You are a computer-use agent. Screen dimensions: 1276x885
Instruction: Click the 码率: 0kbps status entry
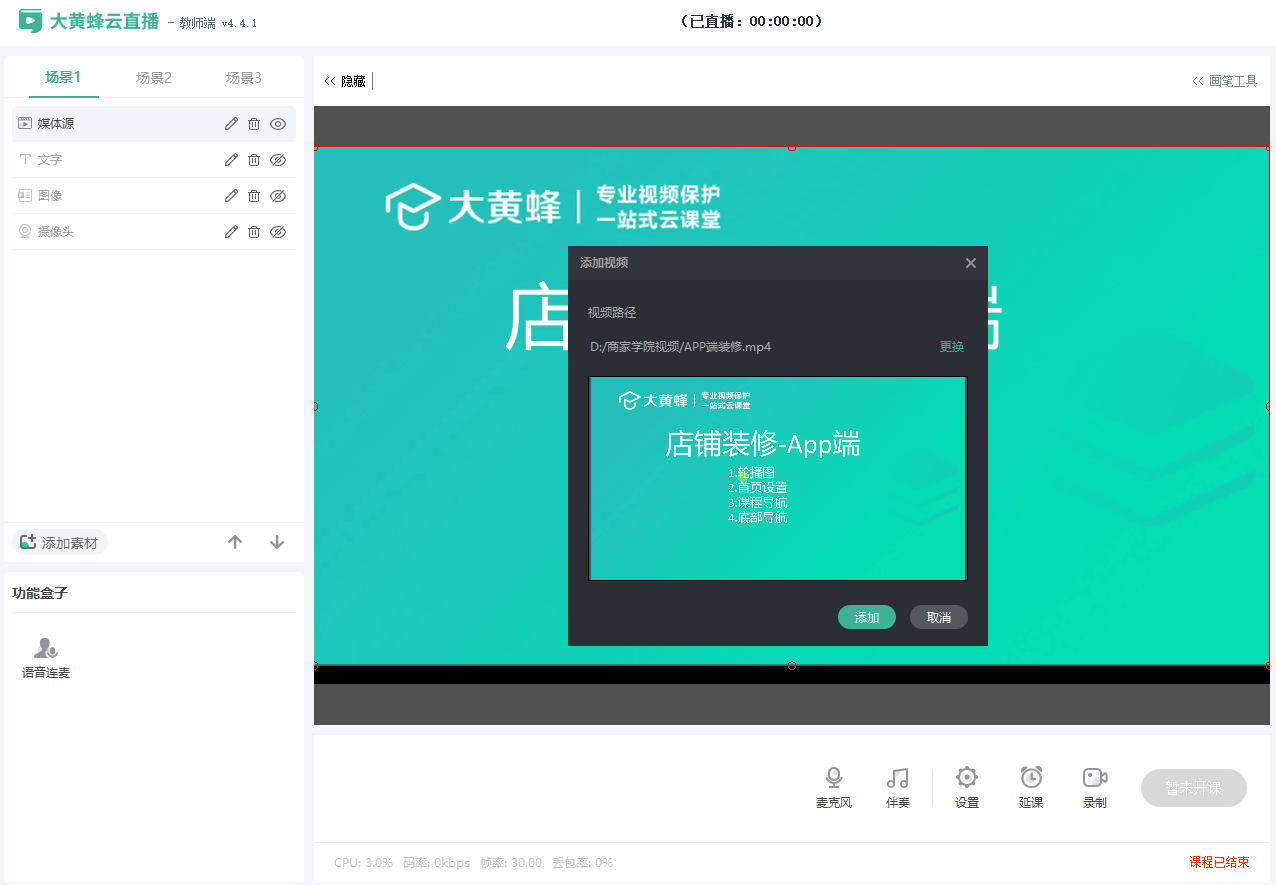click(436, 862)
